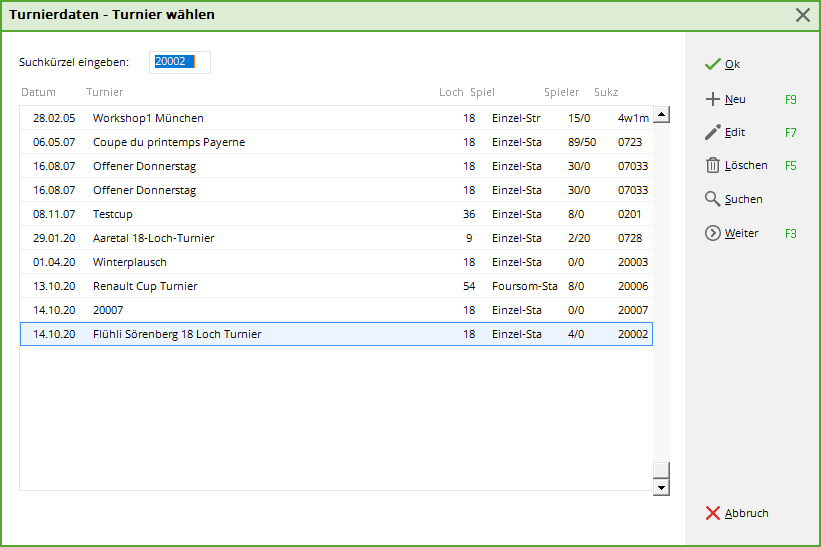The height and width of the screenshot is (547, 821).
Task: Focus the Suchkürzel input field
Action: point(180,62)
